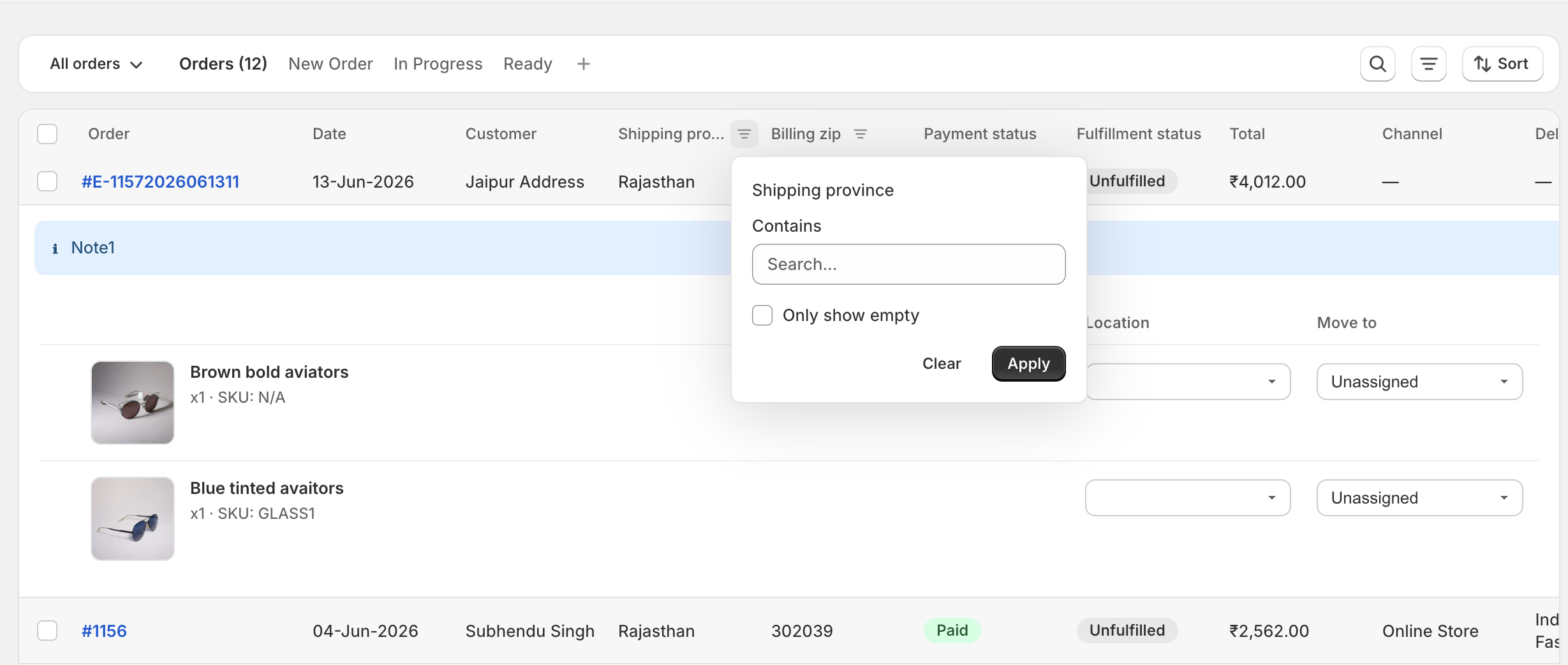The image size is (1568, 665).
Task: Select checkbox for order #E-1157202606131​1
Action: (47, 181)
